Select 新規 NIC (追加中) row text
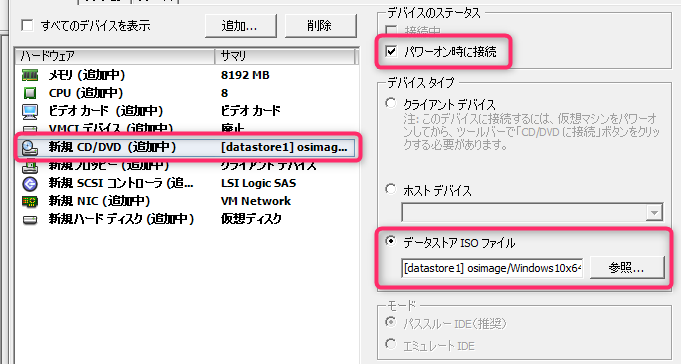 click(99, 201)
